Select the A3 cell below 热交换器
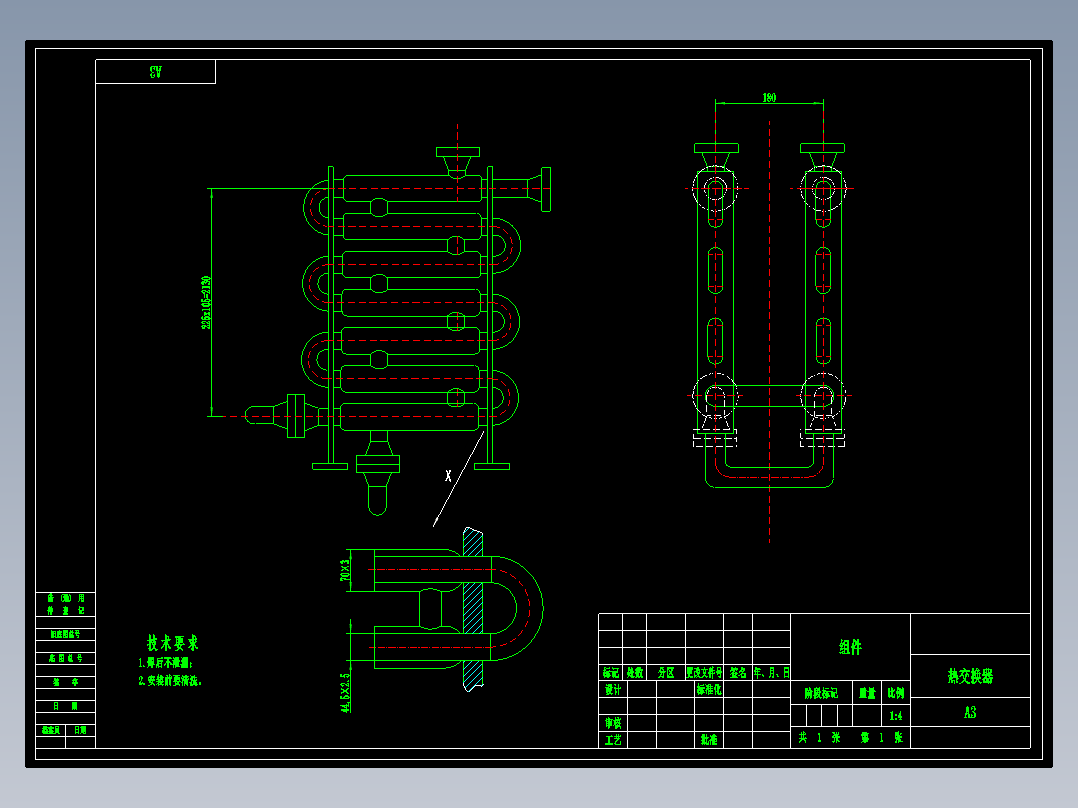 coord(970,712)
